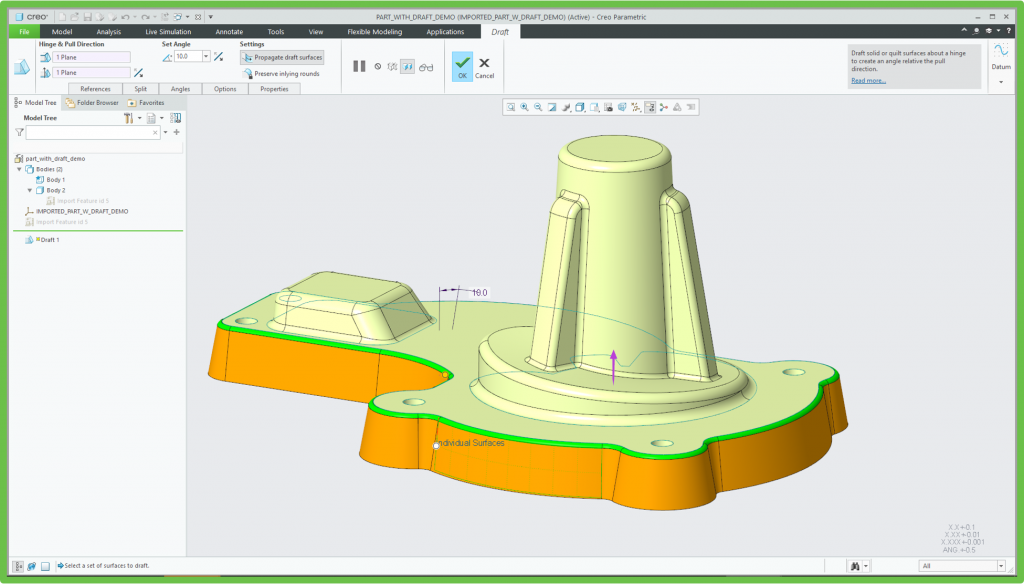Click the Datum curve icon
Screen dimensions: 1024x584
(1000, 51)
